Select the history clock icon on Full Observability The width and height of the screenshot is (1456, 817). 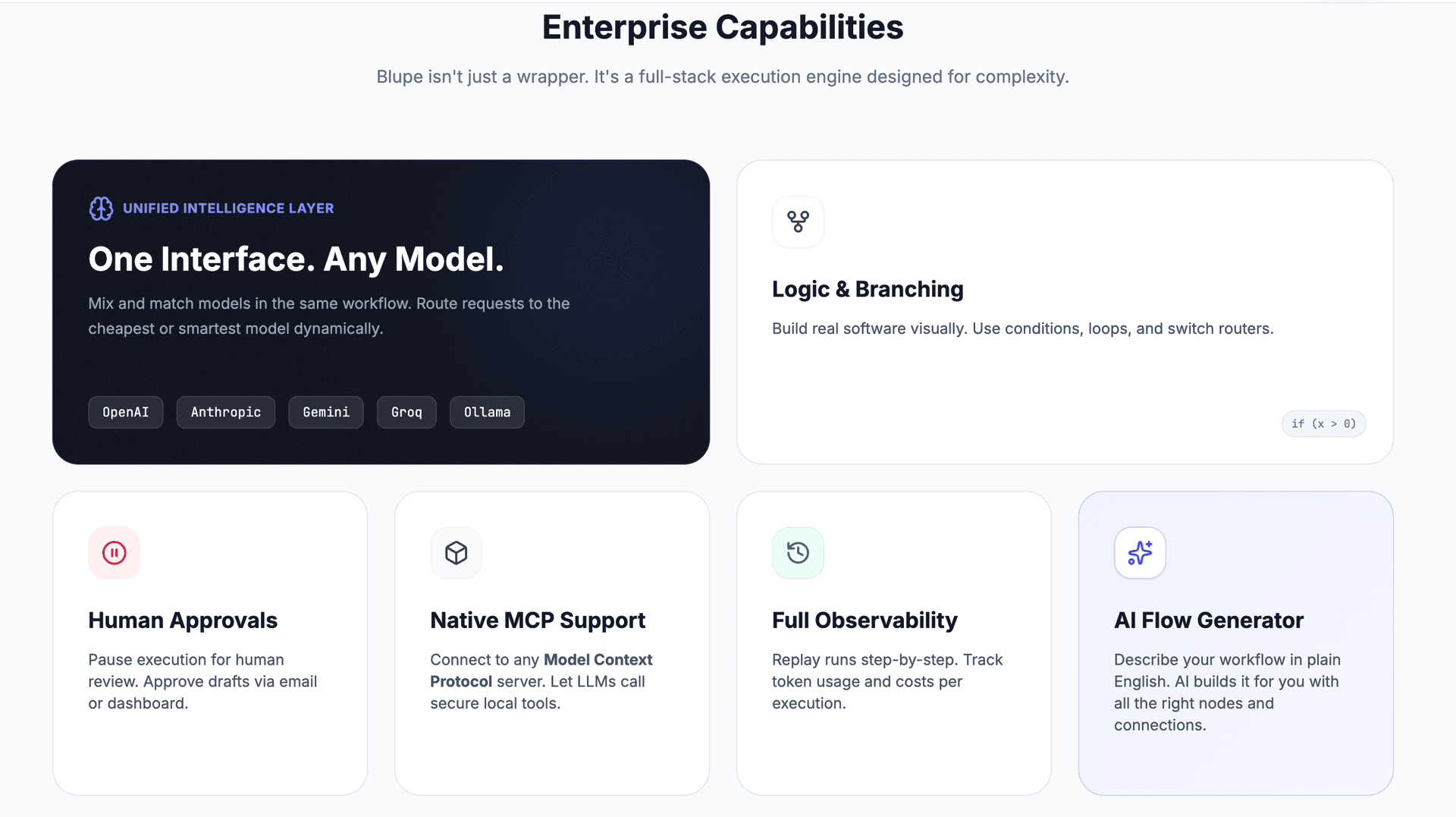[798, 552]
